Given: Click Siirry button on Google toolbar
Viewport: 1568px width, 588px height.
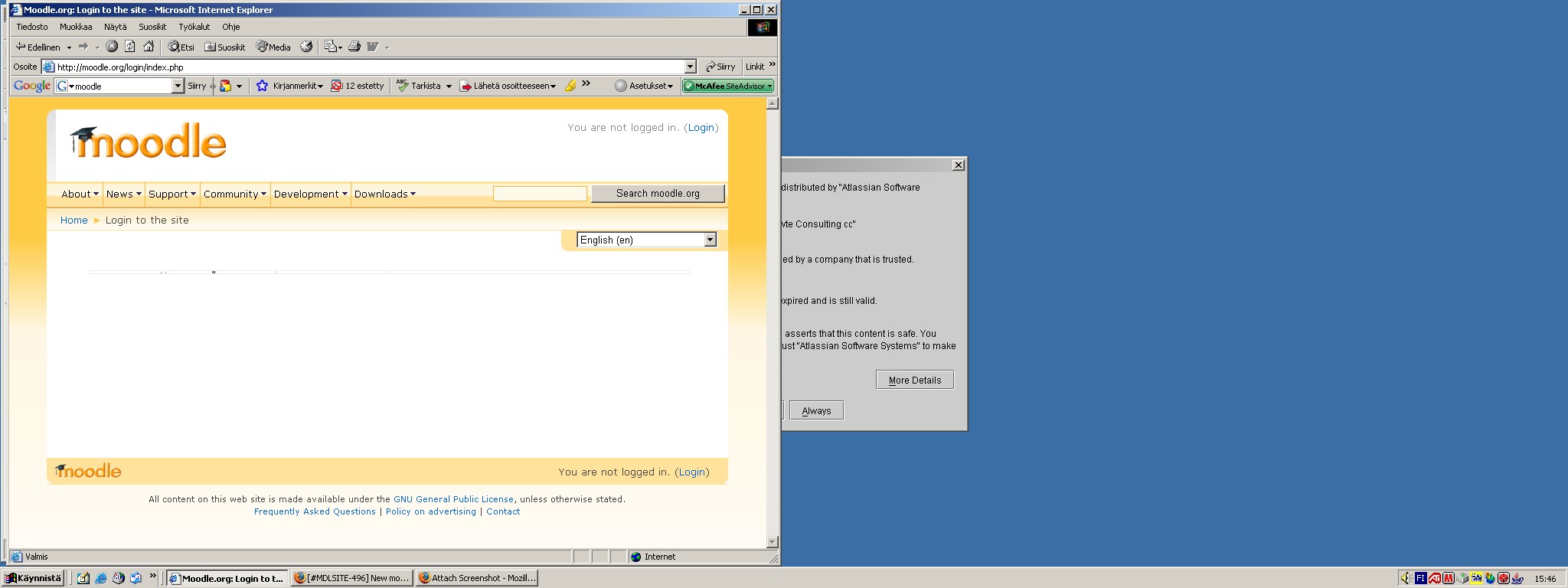Looking at the screenshot, I should [197, 86].
